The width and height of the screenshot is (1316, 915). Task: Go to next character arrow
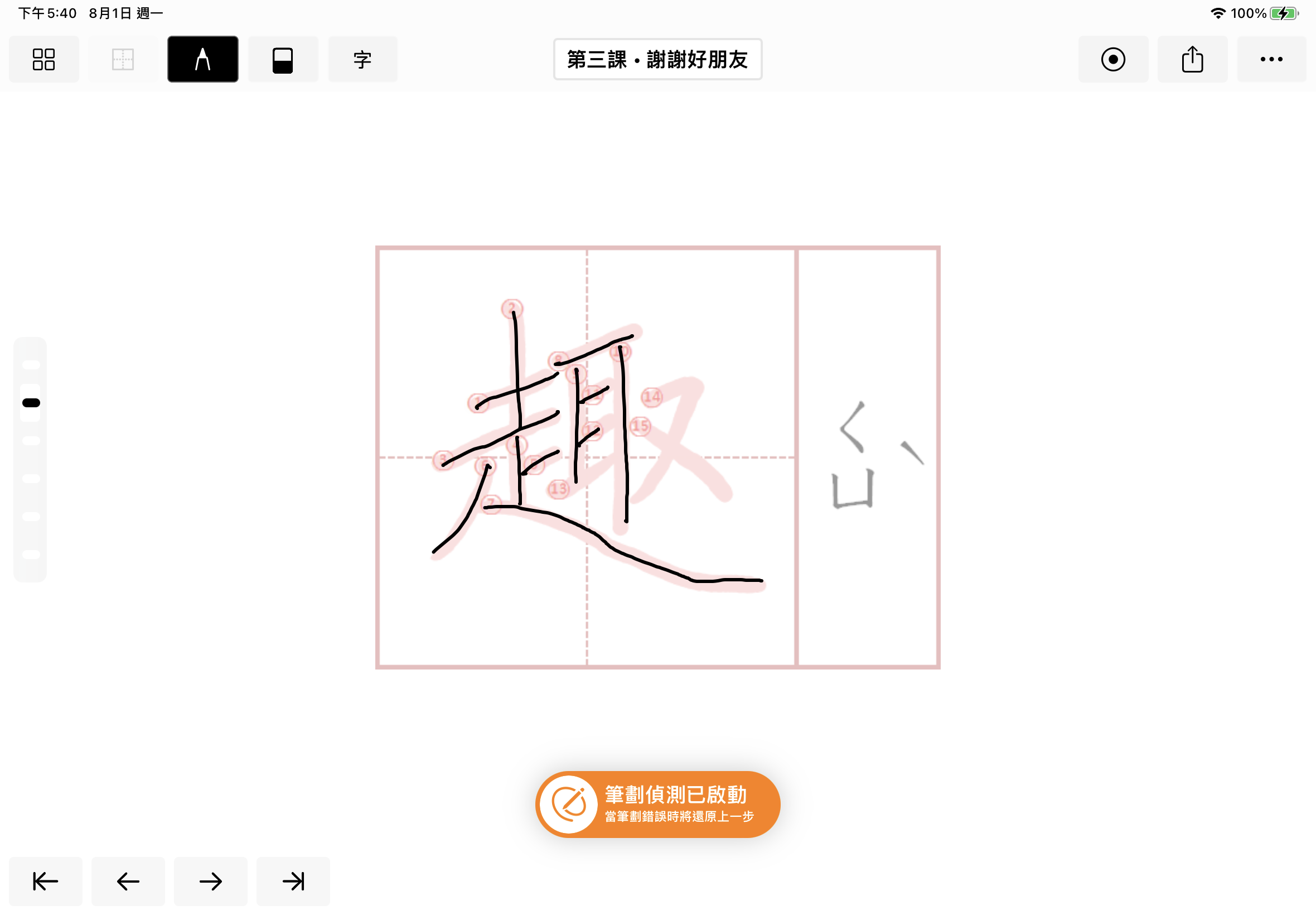(210, 881)
